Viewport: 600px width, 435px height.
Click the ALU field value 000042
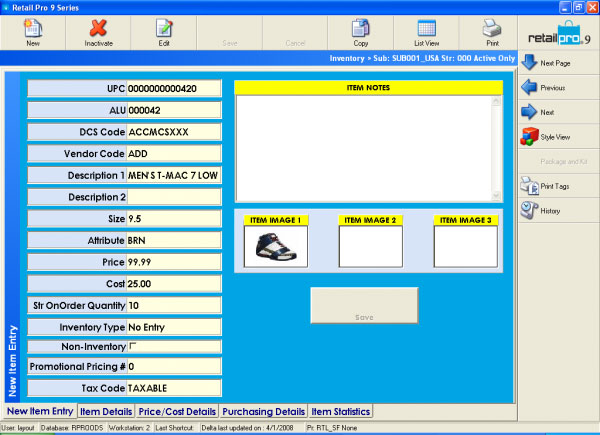[174, 110]
